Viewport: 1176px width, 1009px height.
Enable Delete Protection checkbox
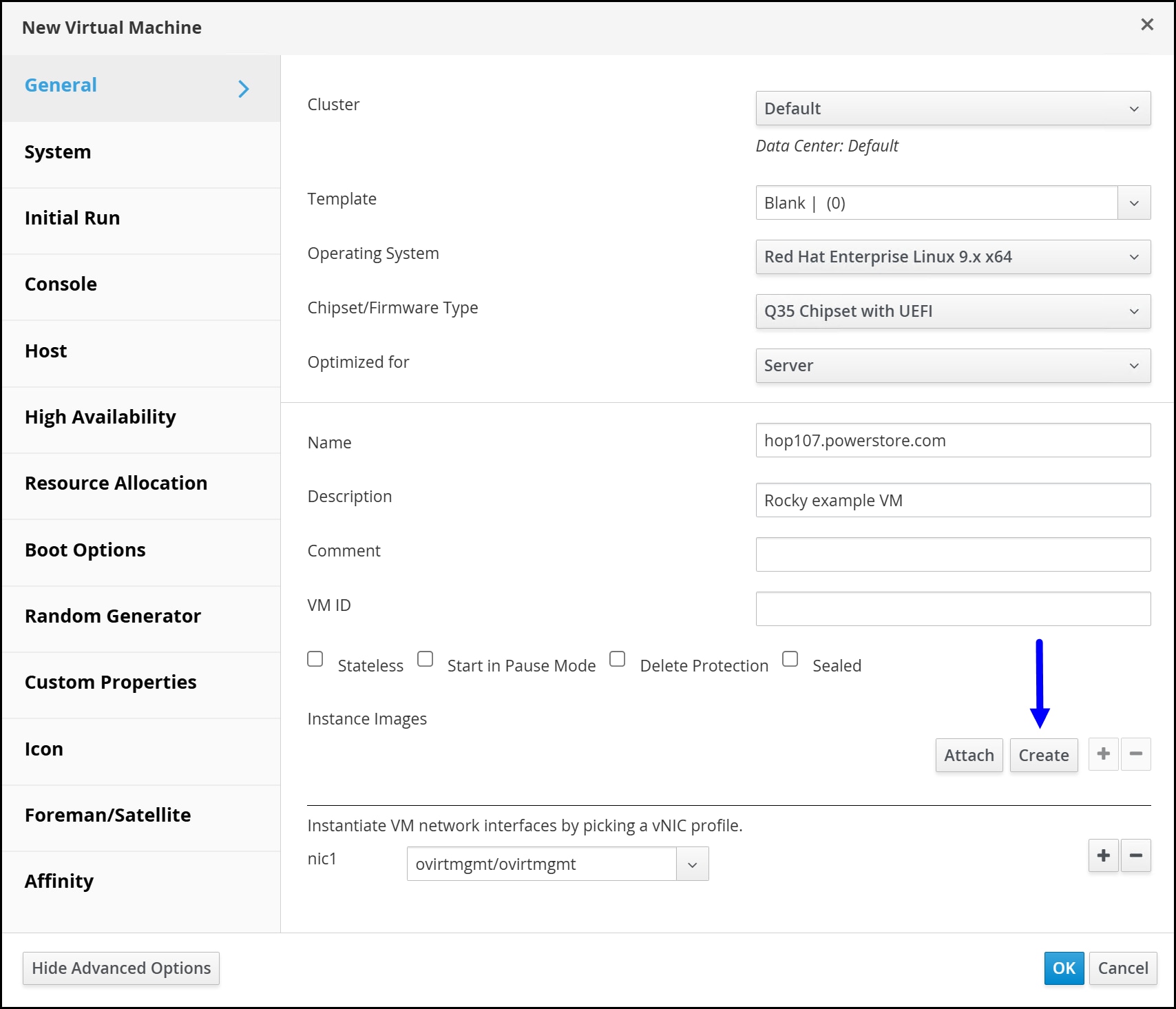(618, 659)
